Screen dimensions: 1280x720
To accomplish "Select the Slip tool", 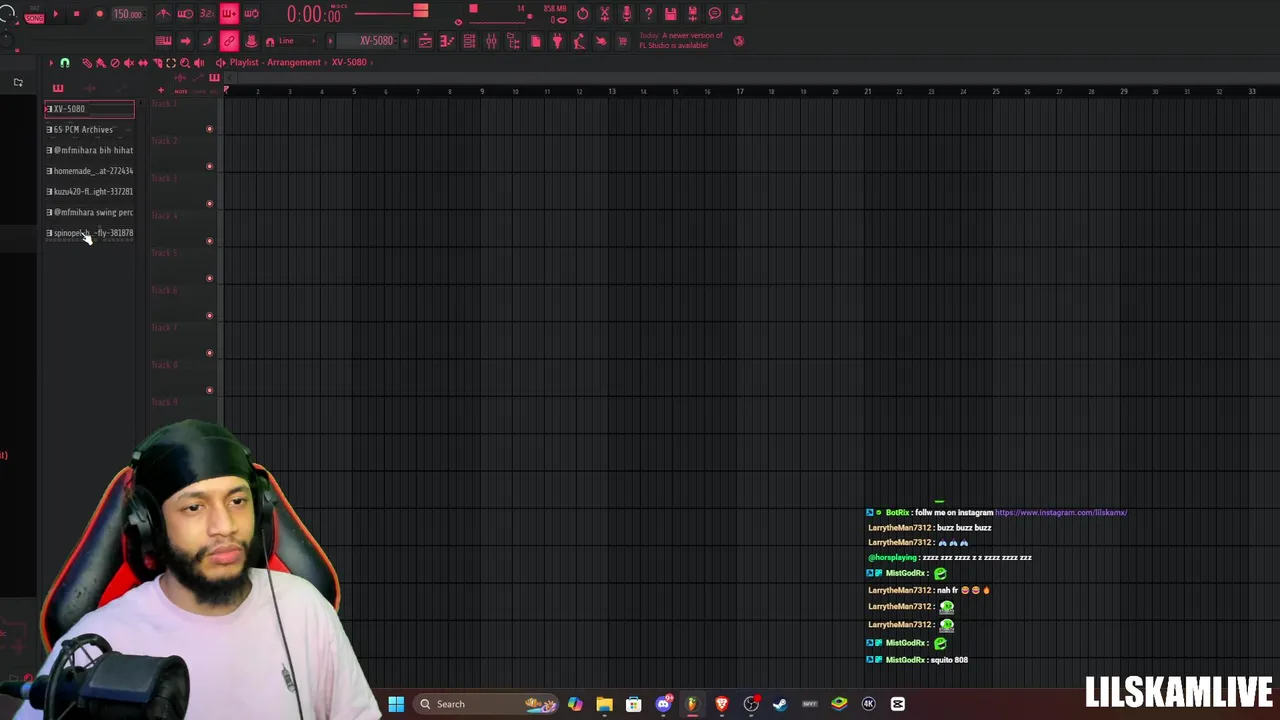I will (x=143, y=63).
